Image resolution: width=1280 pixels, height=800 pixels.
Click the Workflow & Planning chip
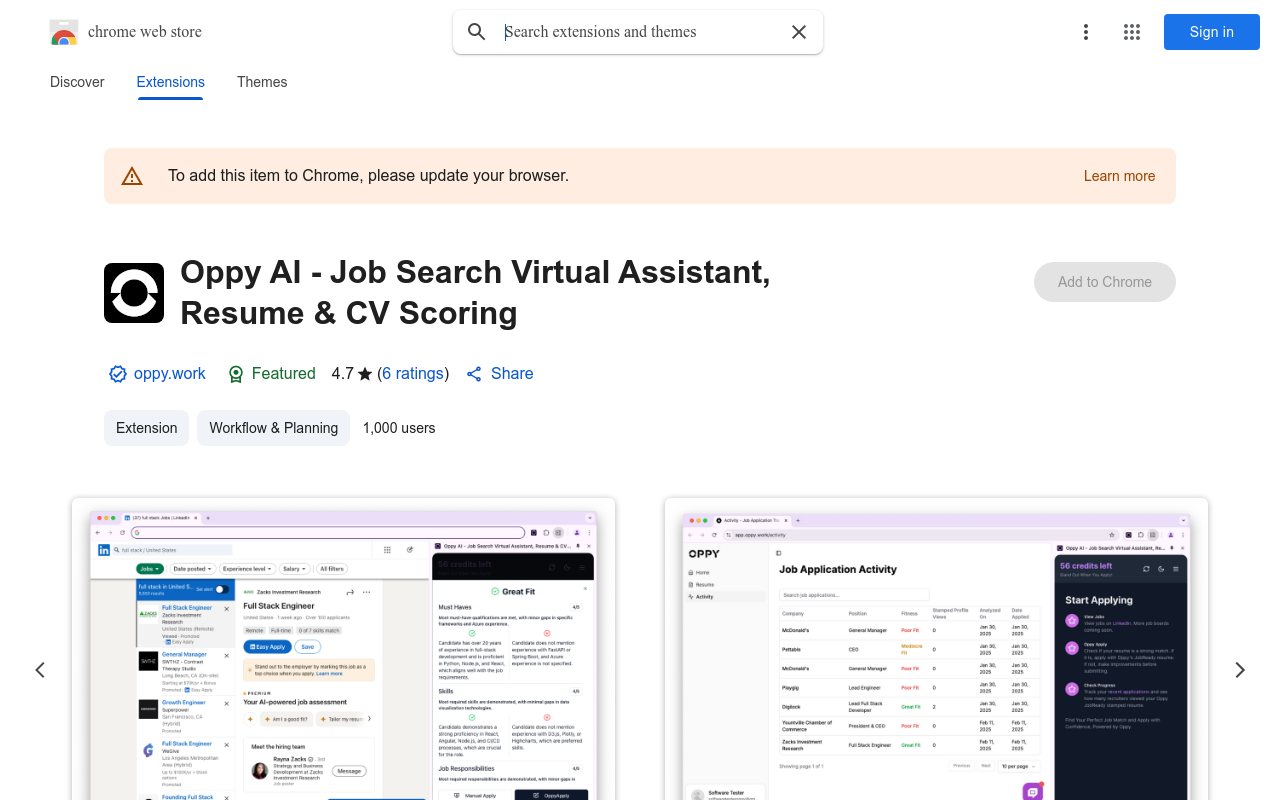(x=274, y=428)
